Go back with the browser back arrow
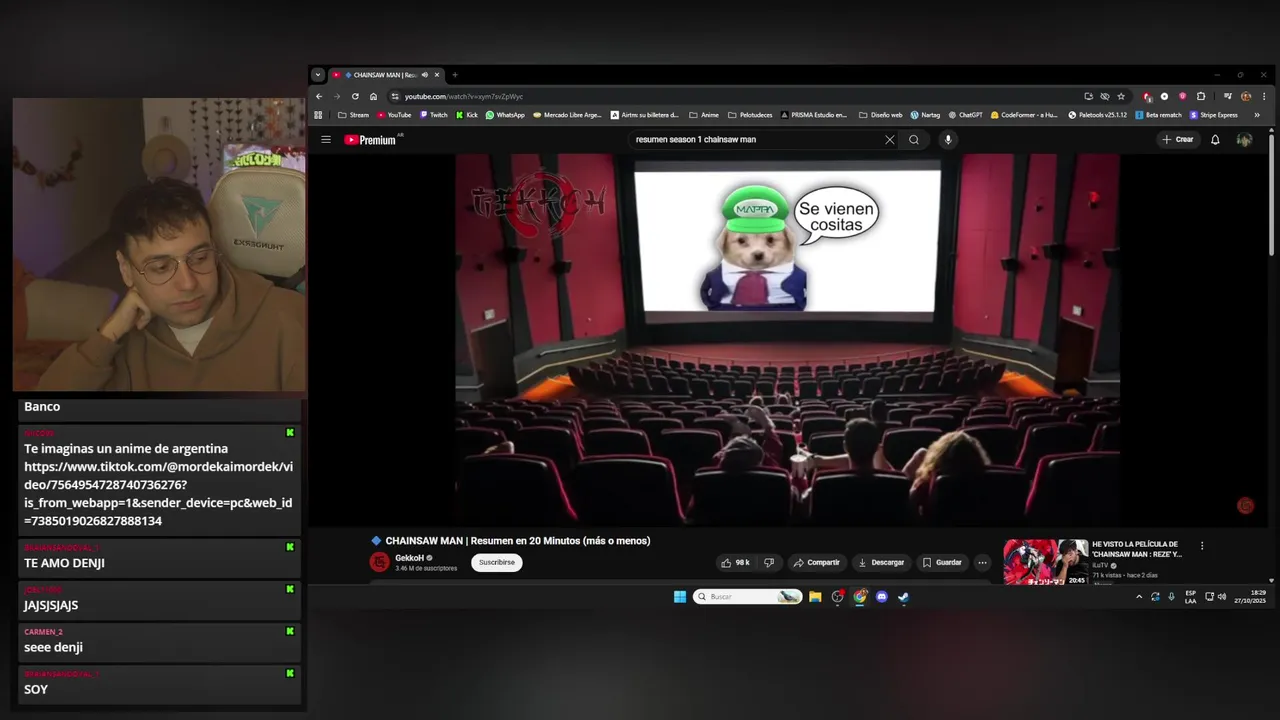This screenshot has width=1280, height=720. 319,96
